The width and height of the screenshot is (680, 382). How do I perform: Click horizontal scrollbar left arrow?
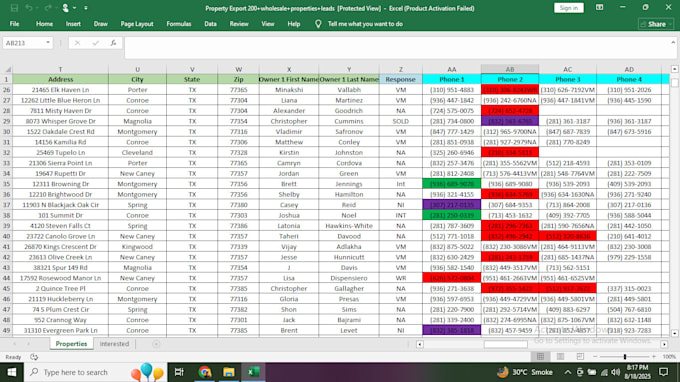(x=419, y=344)
